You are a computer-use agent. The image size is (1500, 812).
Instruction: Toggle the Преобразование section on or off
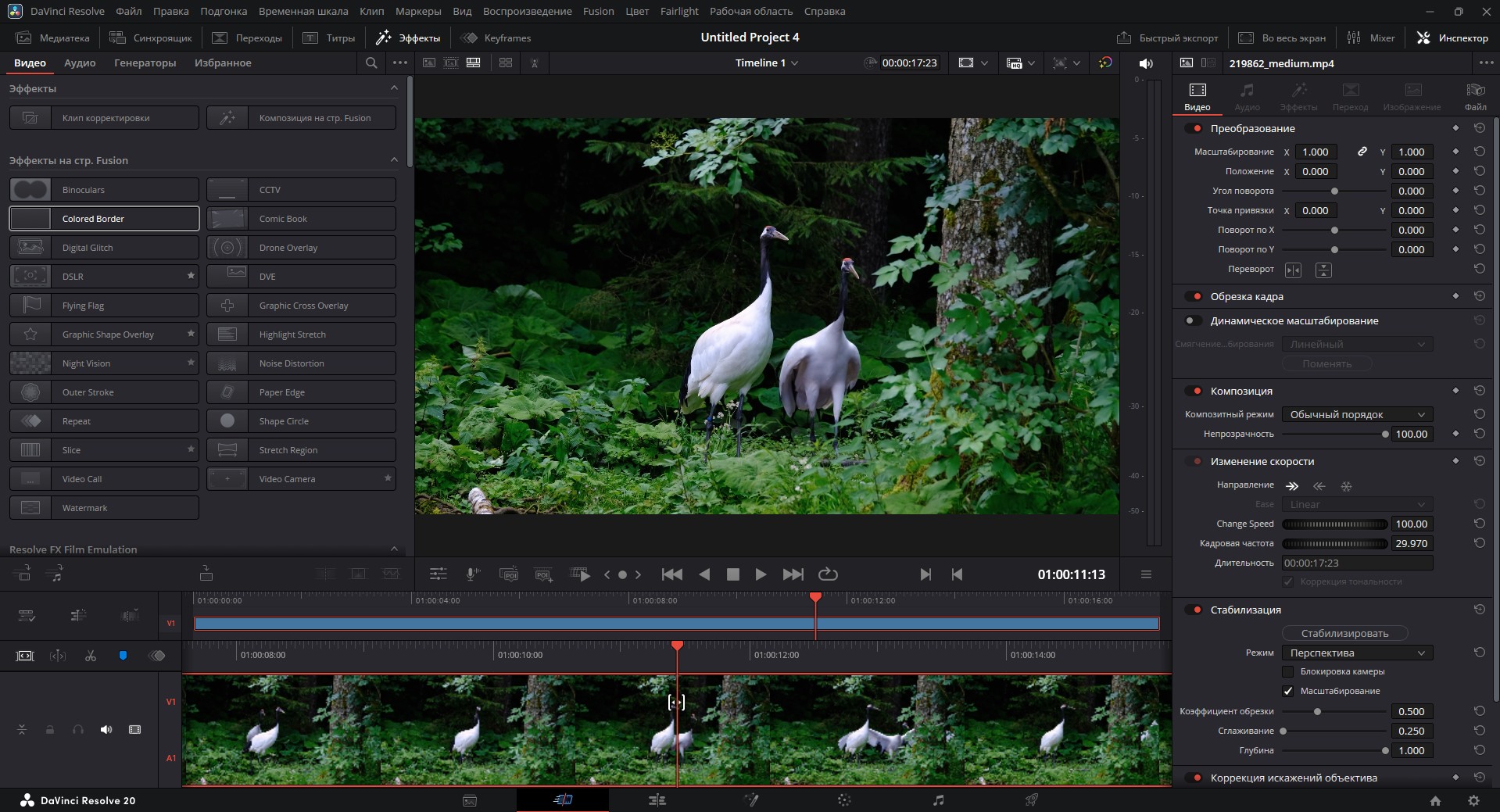click(1194, 128)
